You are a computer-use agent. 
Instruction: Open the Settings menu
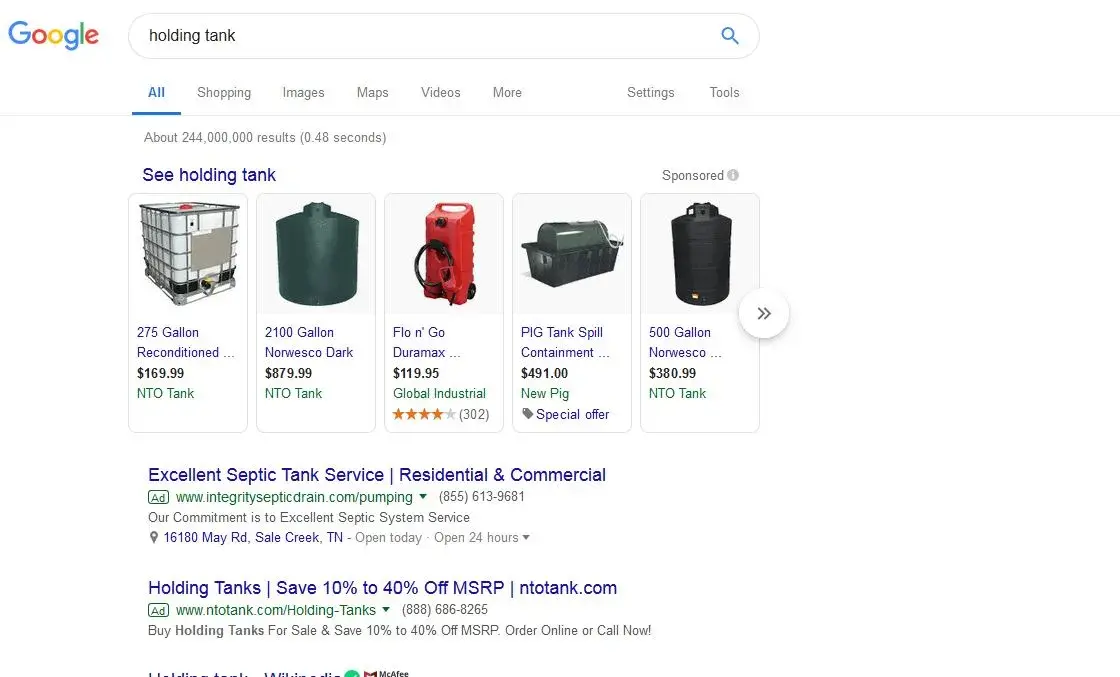click(x=651, y=92)
